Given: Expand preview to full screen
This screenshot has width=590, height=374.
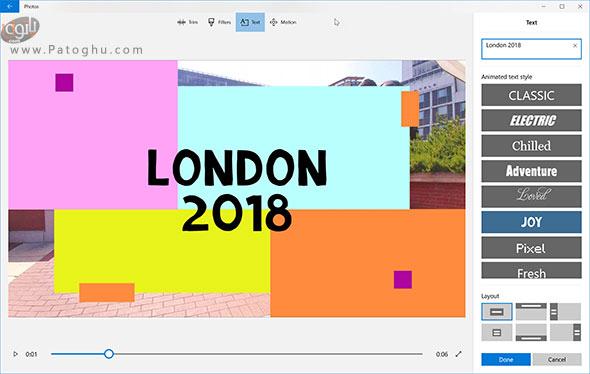Looking at the screenshot, I should [x=458, y=354].
